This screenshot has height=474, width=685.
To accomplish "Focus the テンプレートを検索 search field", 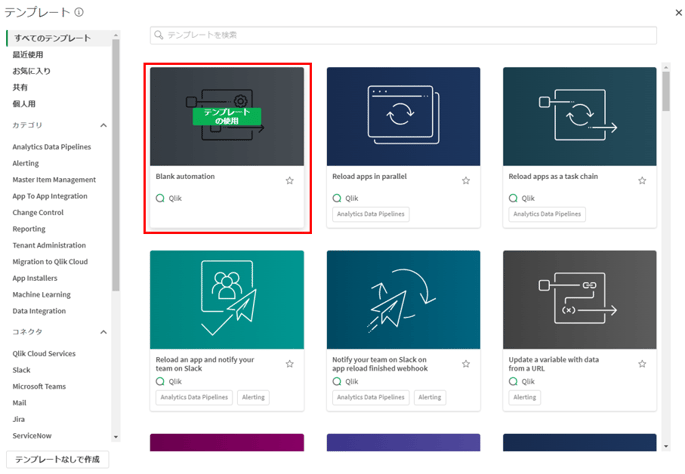I will coord(403,35).
